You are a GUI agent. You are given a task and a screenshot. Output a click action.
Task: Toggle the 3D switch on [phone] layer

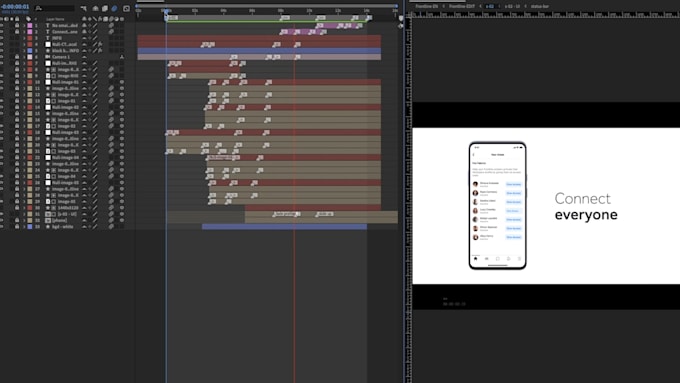(122, 220)
